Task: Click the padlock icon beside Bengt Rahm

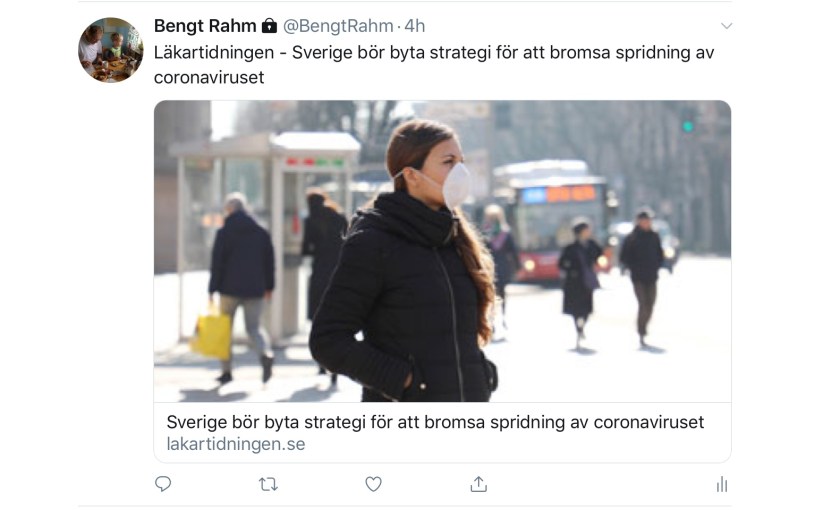Action: pyautogui.click(x=269, y=26)
